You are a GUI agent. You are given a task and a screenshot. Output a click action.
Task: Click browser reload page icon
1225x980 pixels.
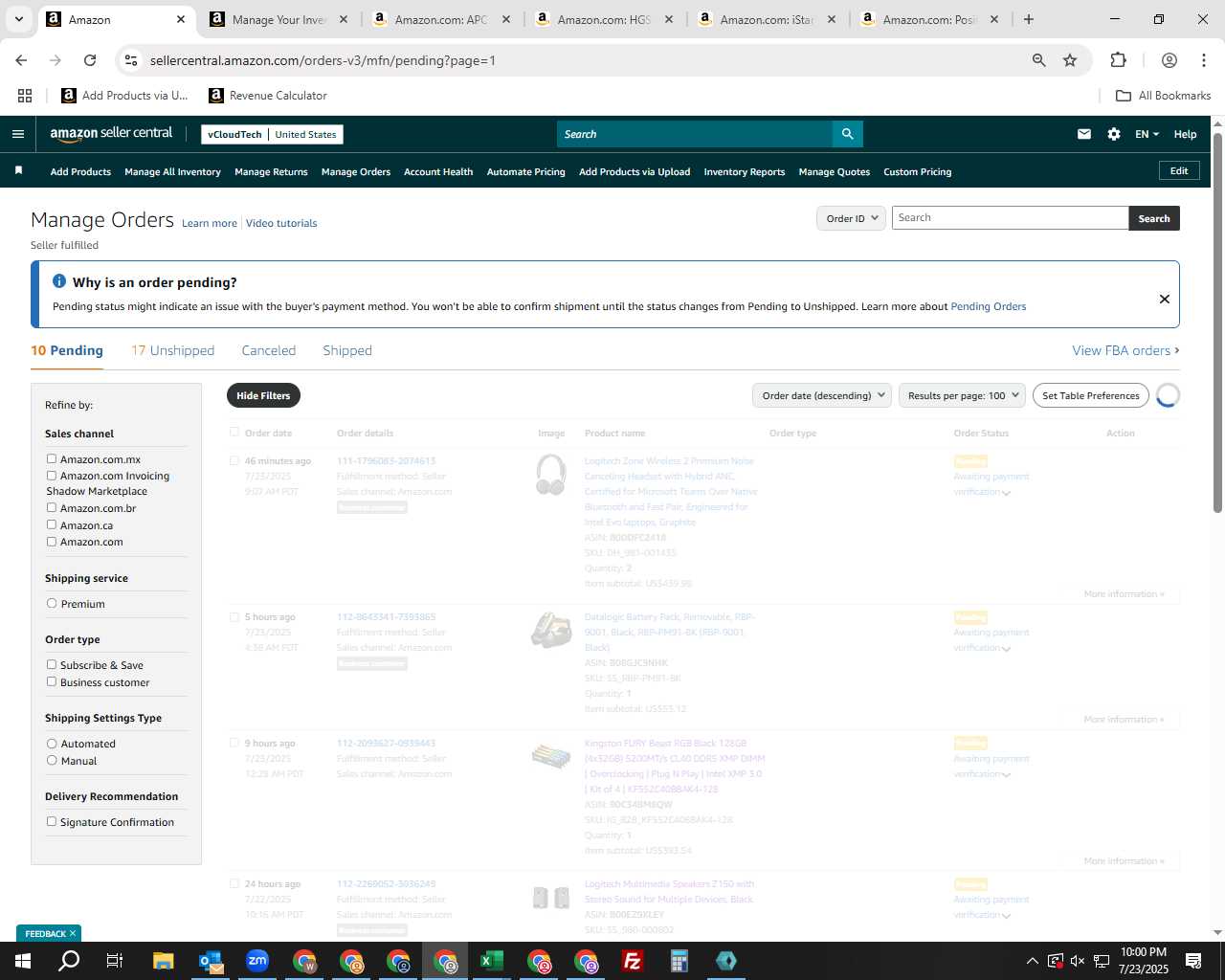pos(90,60)
